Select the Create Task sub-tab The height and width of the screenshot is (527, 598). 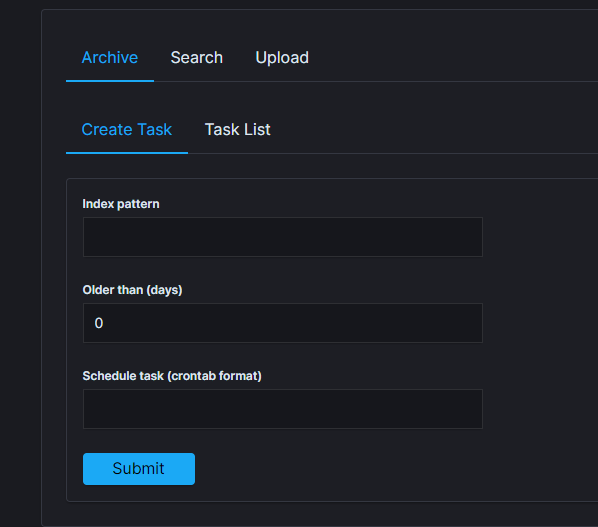(x=127, y=130)
